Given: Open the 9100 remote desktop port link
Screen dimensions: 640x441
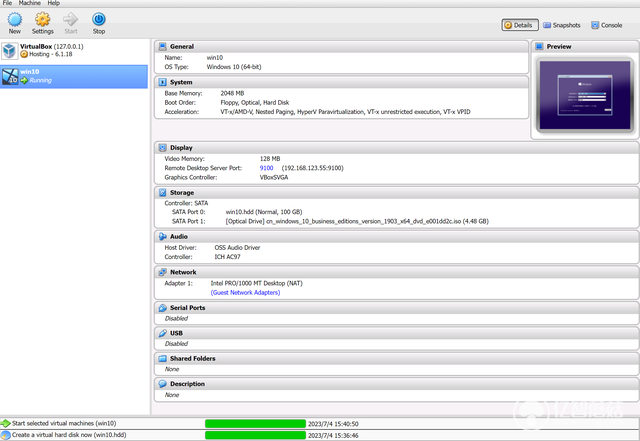Looking at the screenshot, I should click(x=266, y=168).
